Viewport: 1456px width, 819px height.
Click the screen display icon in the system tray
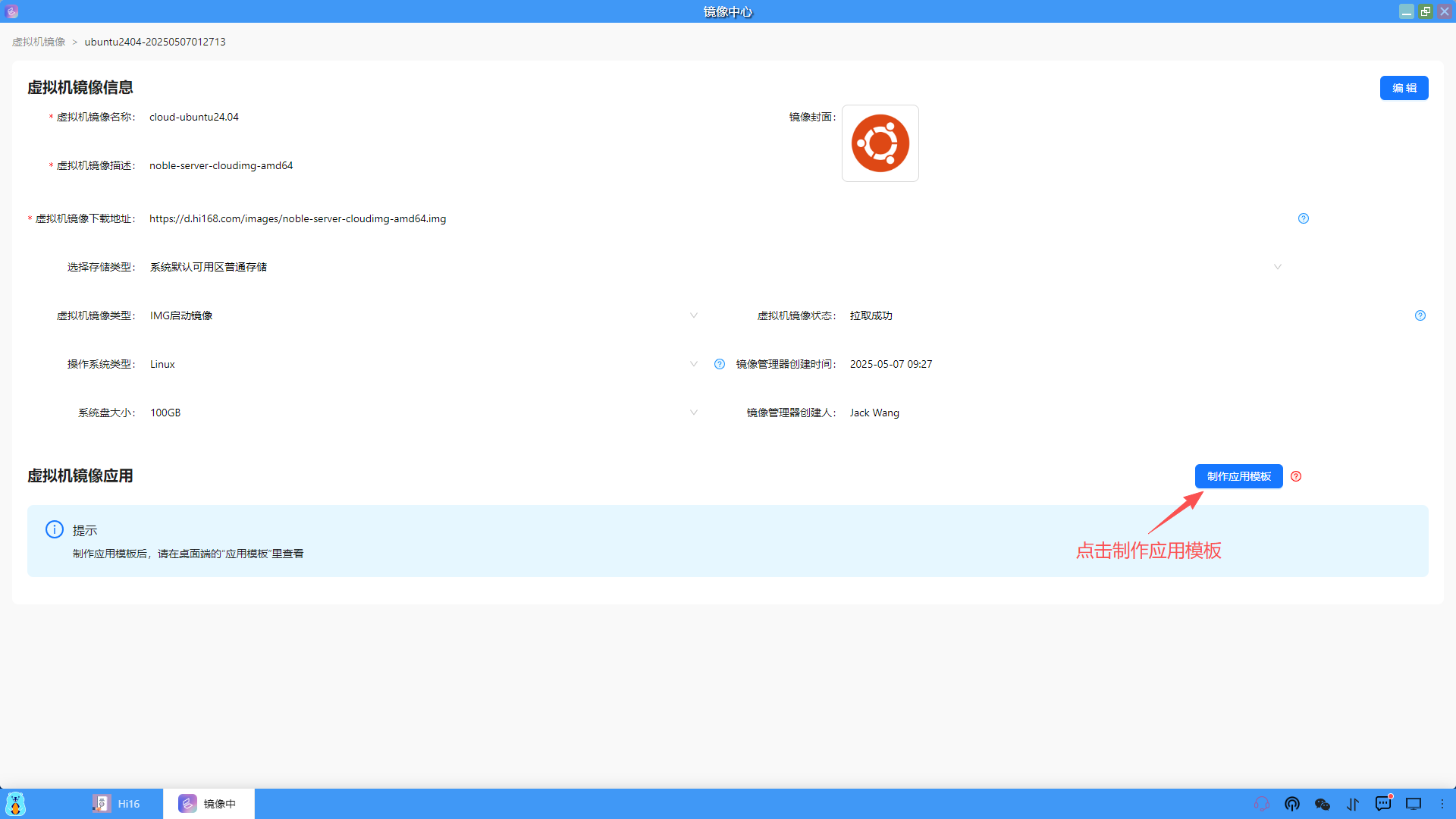[1414, 804]
